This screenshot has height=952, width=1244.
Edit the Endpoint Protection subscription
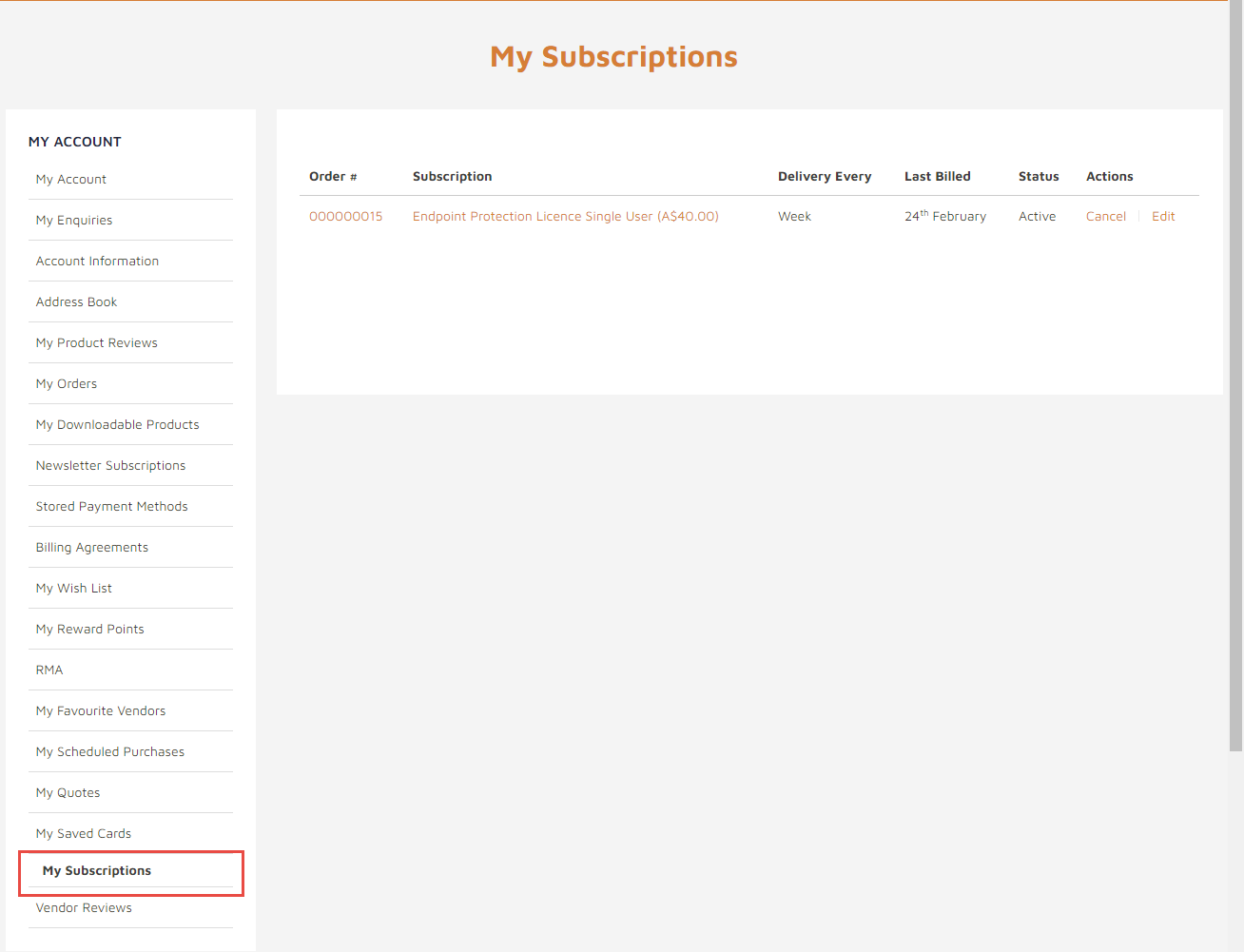coord(1163,216)
